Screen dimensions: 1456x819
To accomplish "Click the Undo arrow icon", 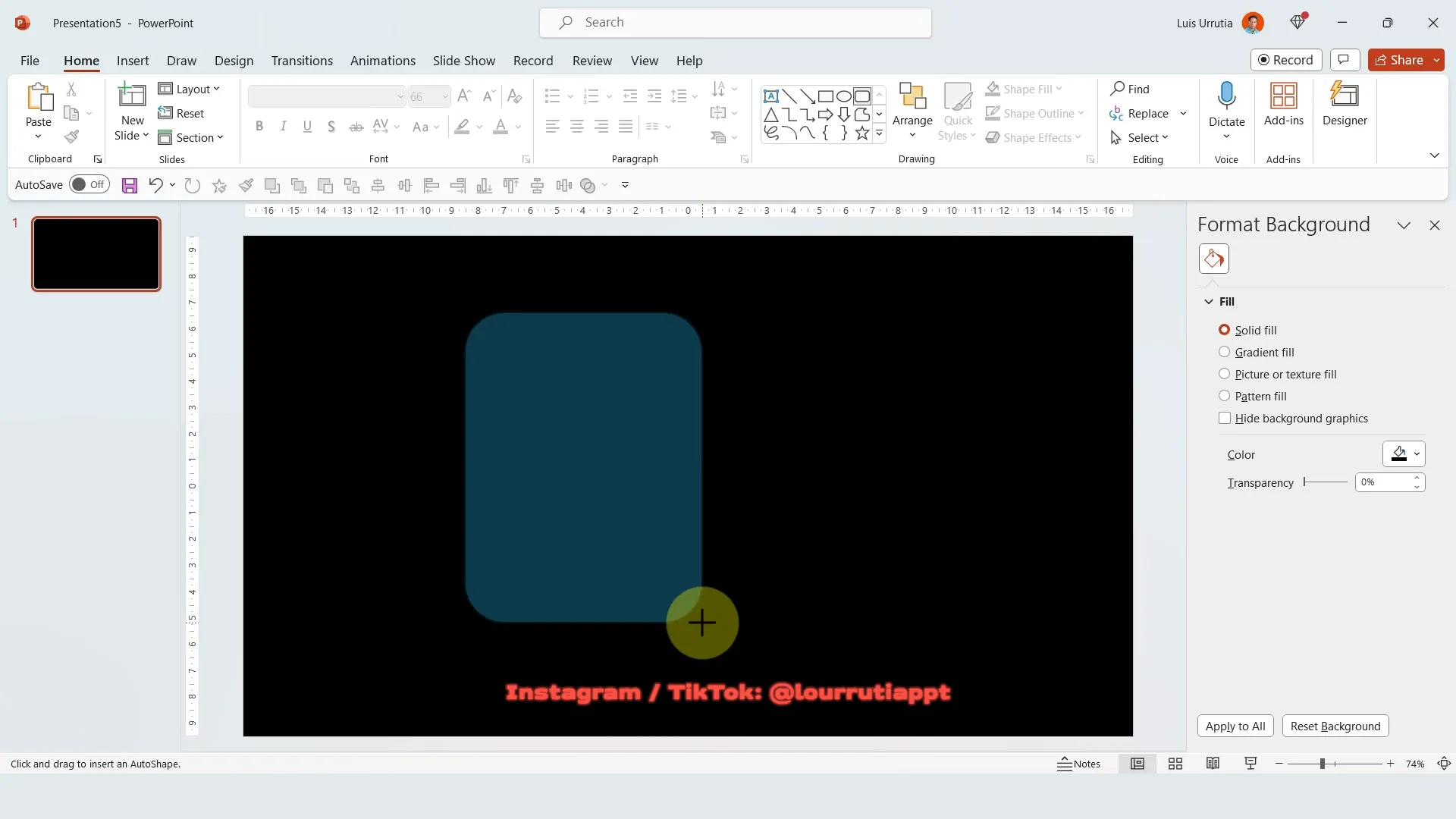I will click(x=155, y=185).
